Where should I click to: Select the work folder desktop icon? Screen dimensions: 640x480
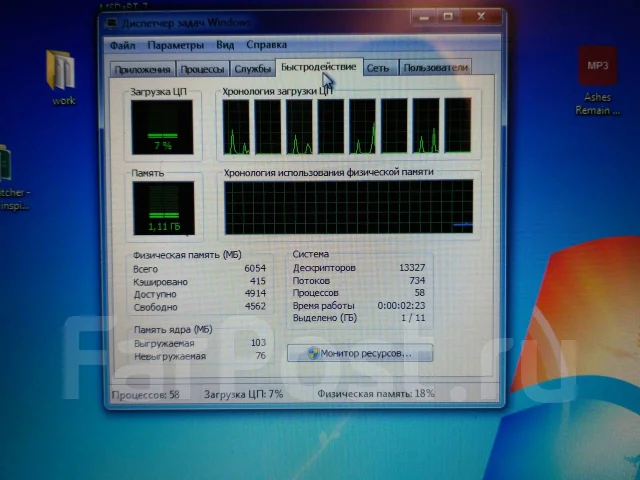point(62,78)
